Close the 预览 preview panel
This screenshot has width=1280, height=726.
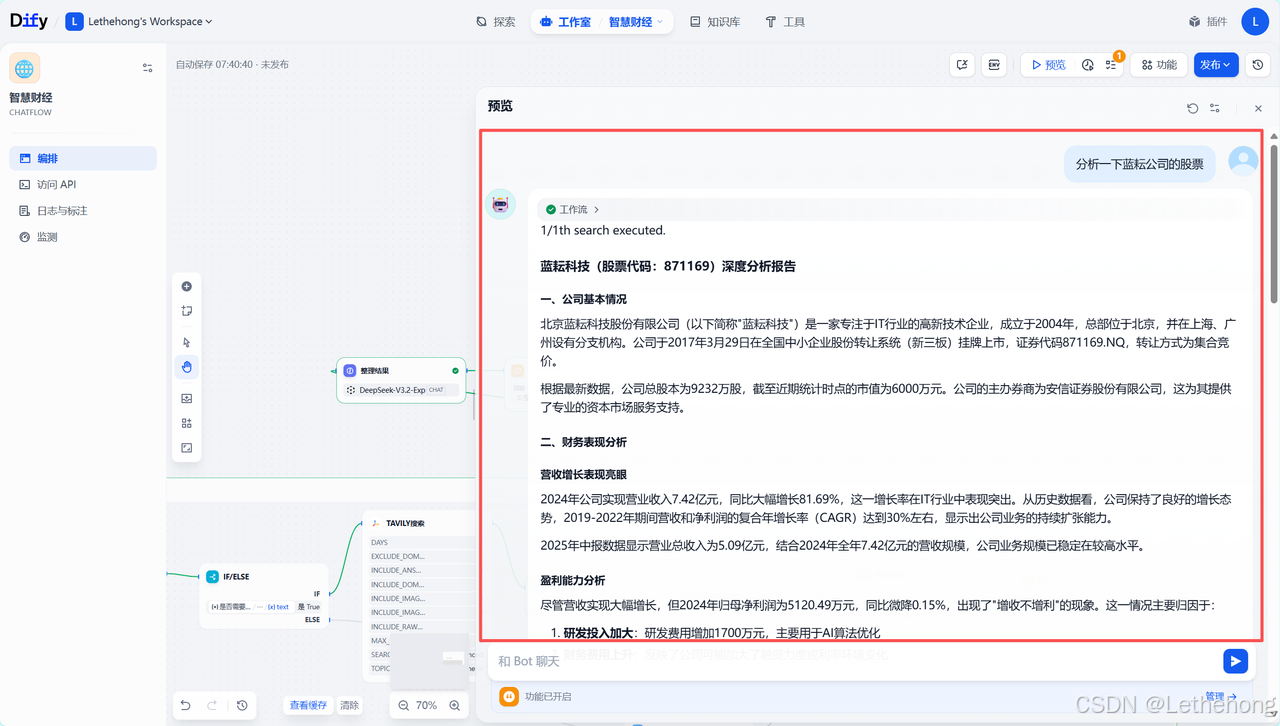pyautogui.click(x=1258, y=108)
